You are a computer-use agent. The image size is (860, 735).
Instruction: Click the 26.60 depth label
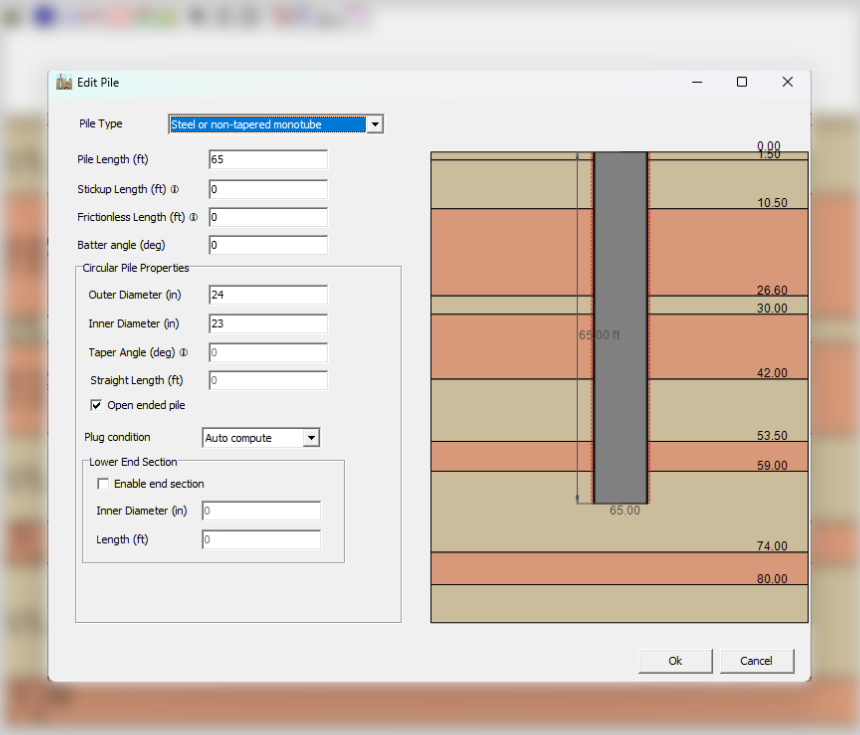point(772,290)
